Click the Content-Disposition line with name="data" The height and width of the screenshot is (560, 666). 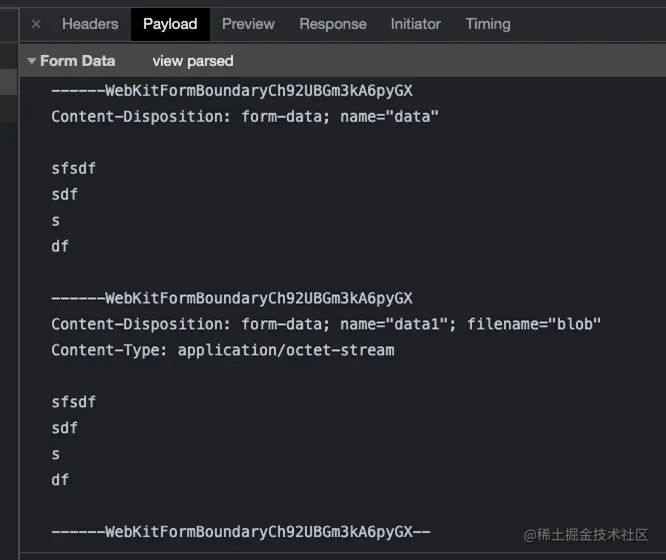[245, 116]
